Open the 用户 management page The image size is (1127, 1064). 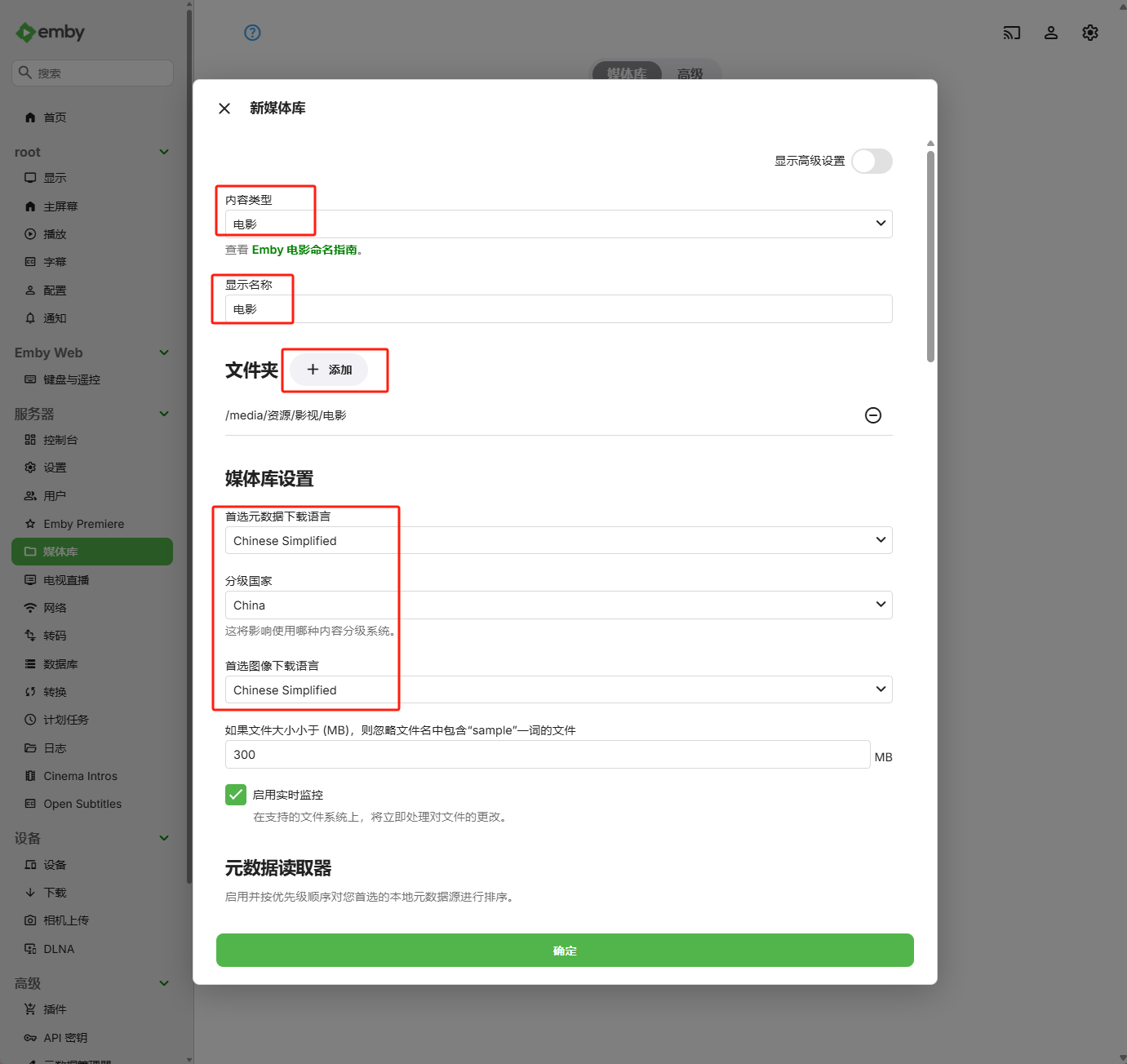[x=55, y=495]
